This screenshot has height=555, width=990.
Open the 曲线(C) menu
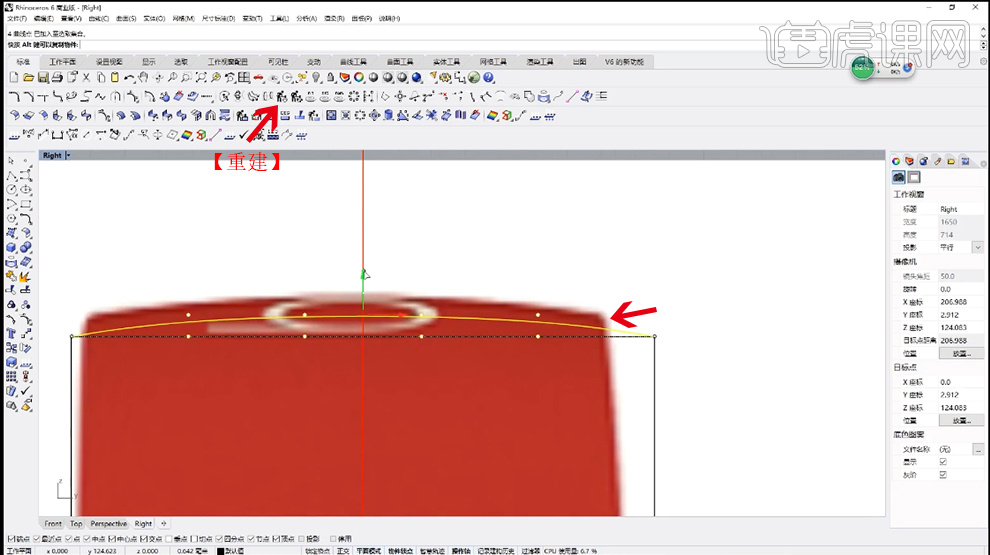pyautogui.click(x=98, y=18)
